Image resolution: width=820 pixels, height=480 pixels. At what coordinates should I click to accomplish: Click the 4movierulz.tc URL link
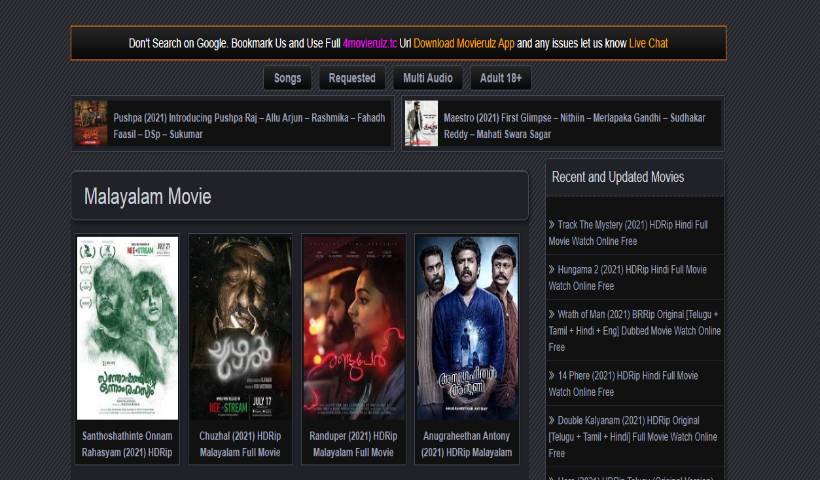[x=370, y=43]
